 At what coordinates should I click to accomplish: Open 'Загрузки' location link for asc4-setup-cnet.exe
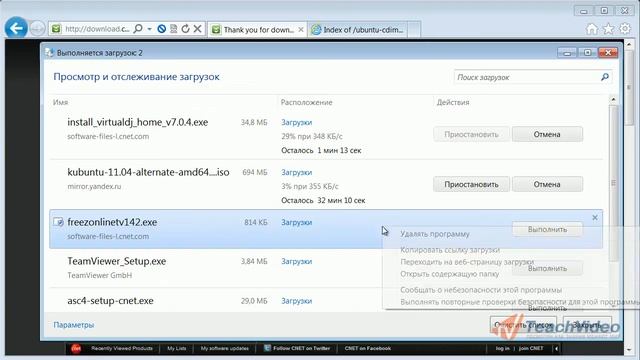coord(296,301)
